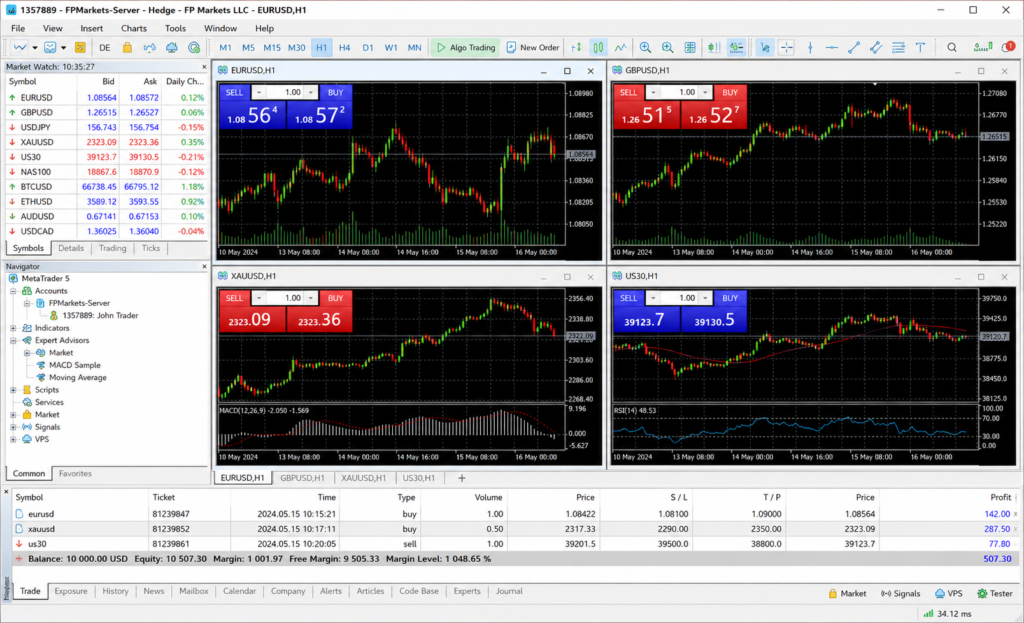Switch timeframe to H4
Image resolution: width=1024 pixels, height=623 pixels.
[344, 48]
